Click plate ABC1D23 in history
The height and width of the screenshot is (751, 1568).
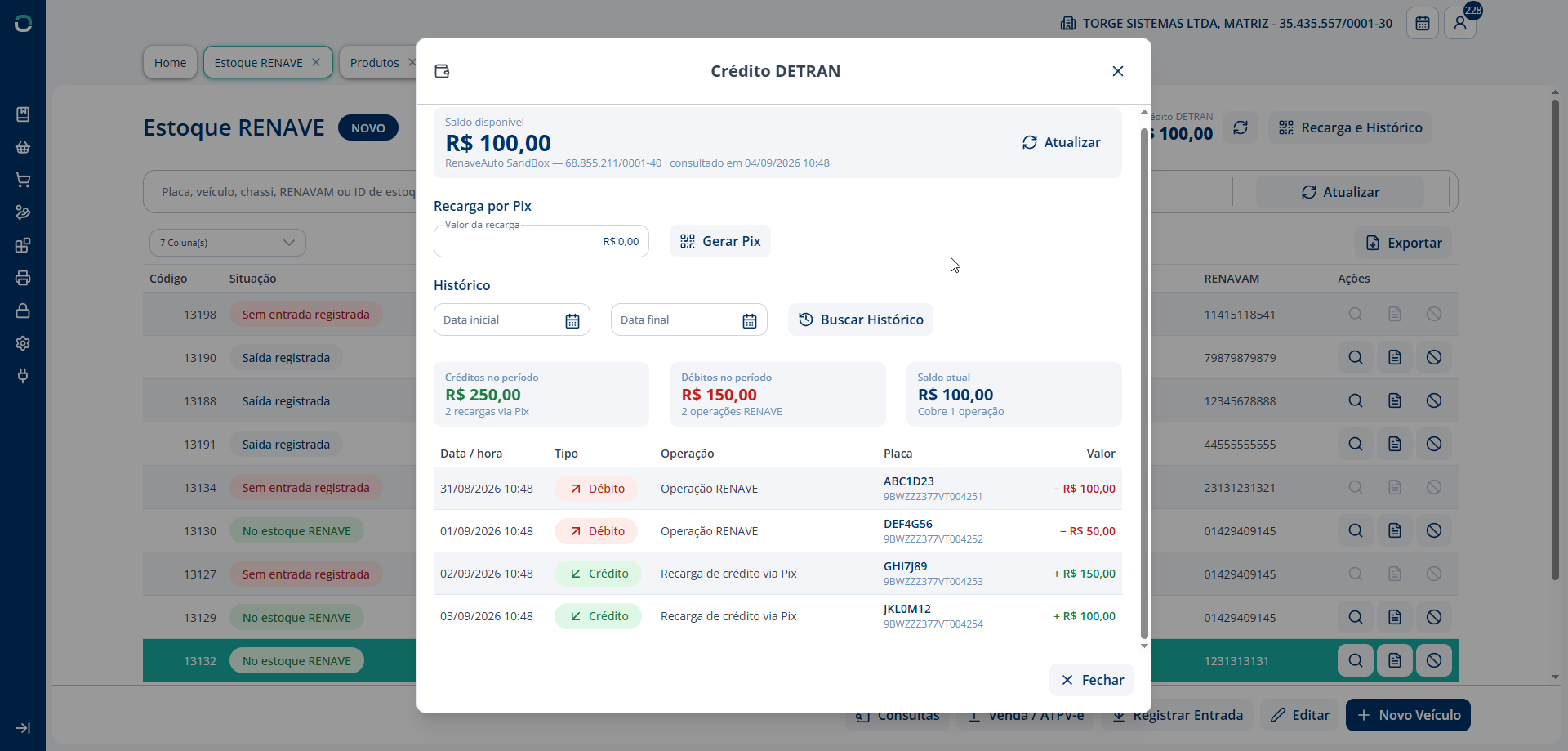(908, 481)
